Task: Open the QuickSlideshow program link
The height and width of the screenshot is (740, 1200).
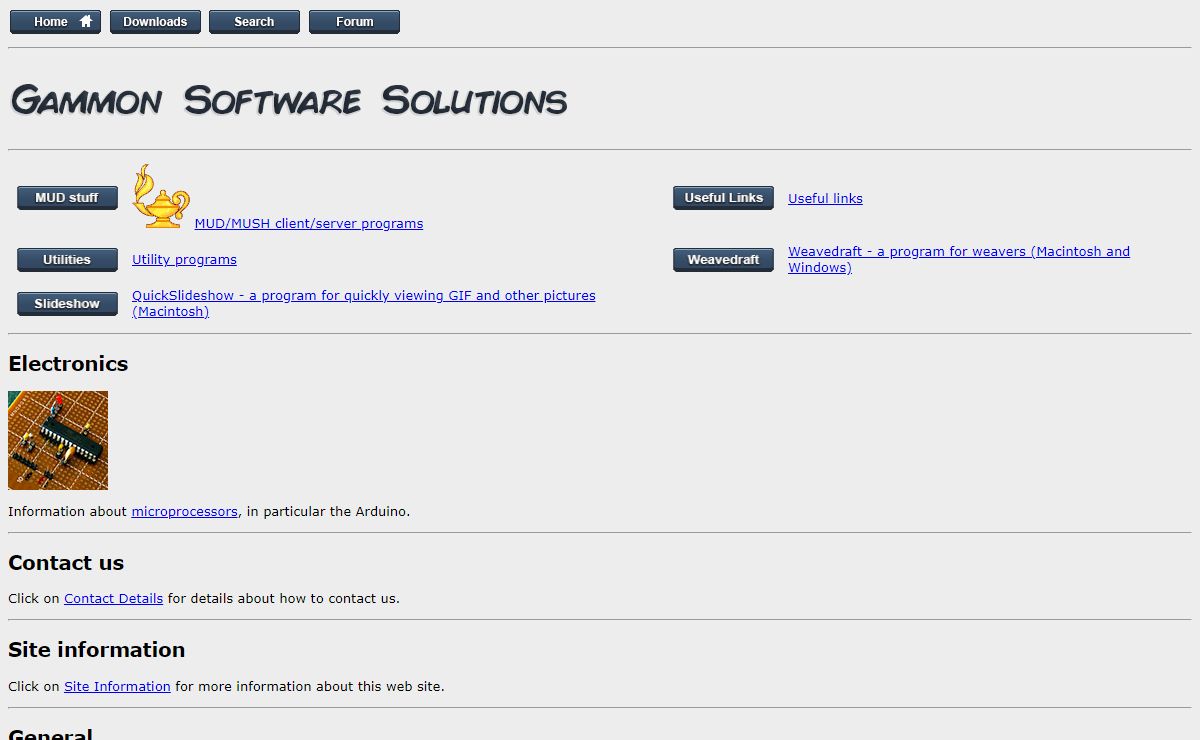Action: [364, 304]
